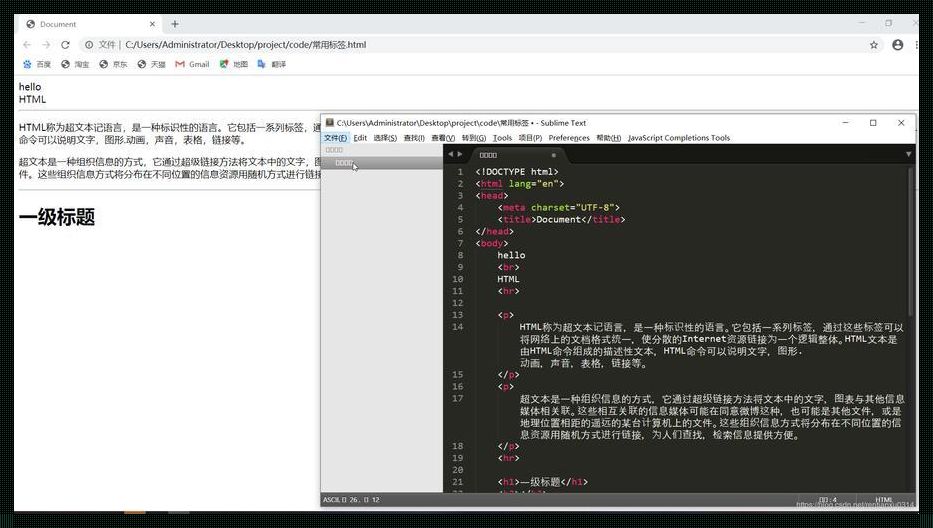
Task: Open the Edit menu in Sublime Text
Action: click(x=360, y=138)
